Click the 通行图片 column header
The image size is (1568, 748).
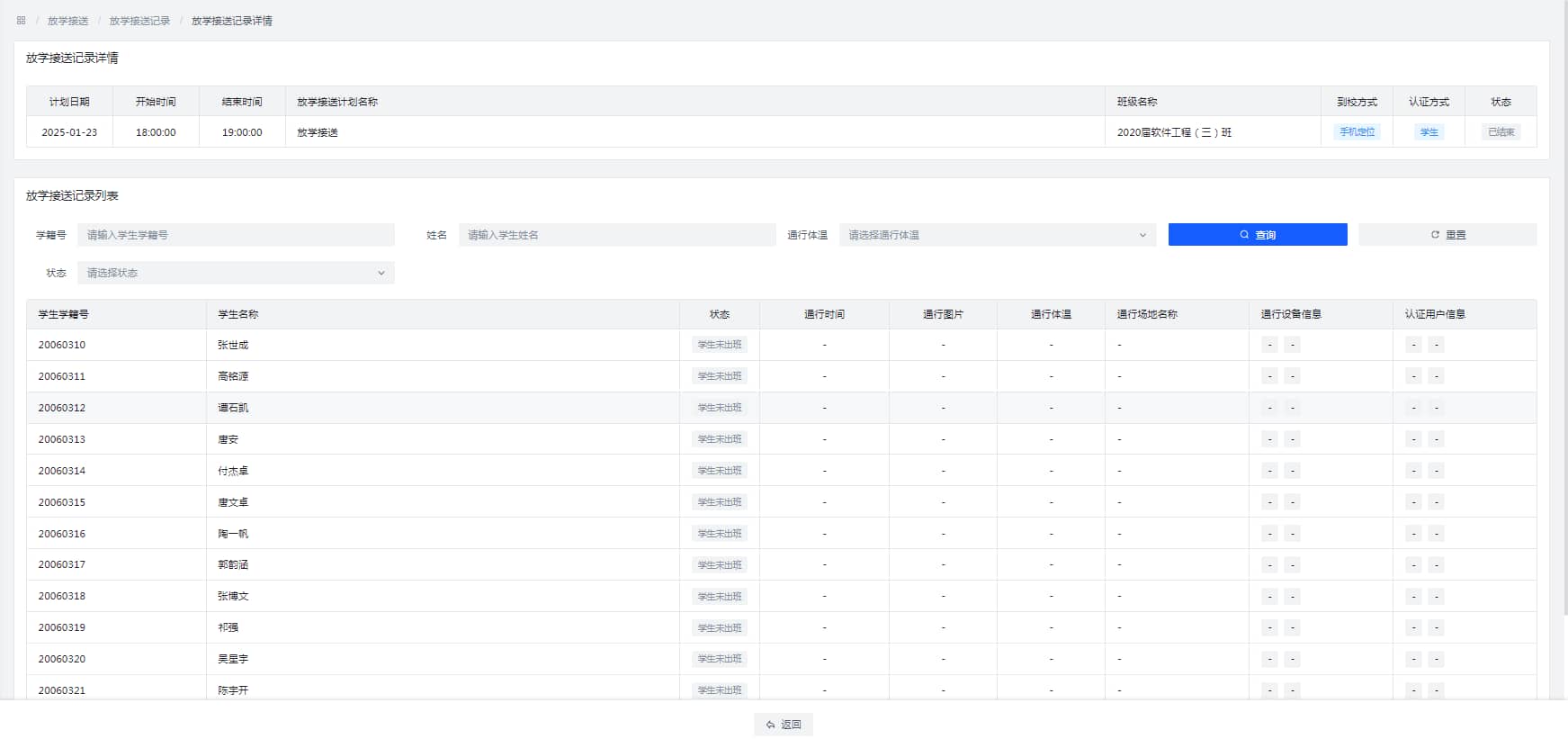[943, 314]
